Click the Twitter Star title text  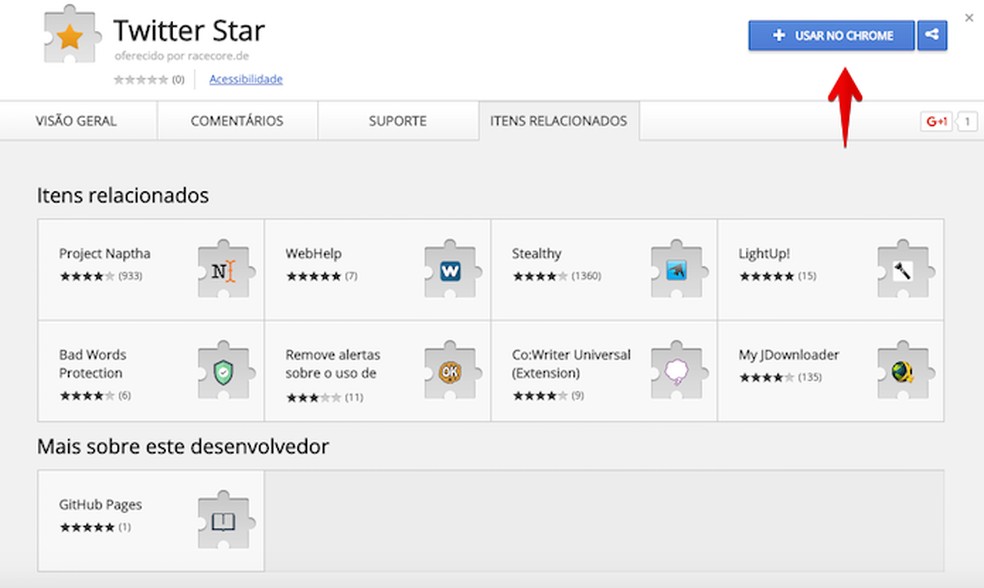(x=189, y=30)
